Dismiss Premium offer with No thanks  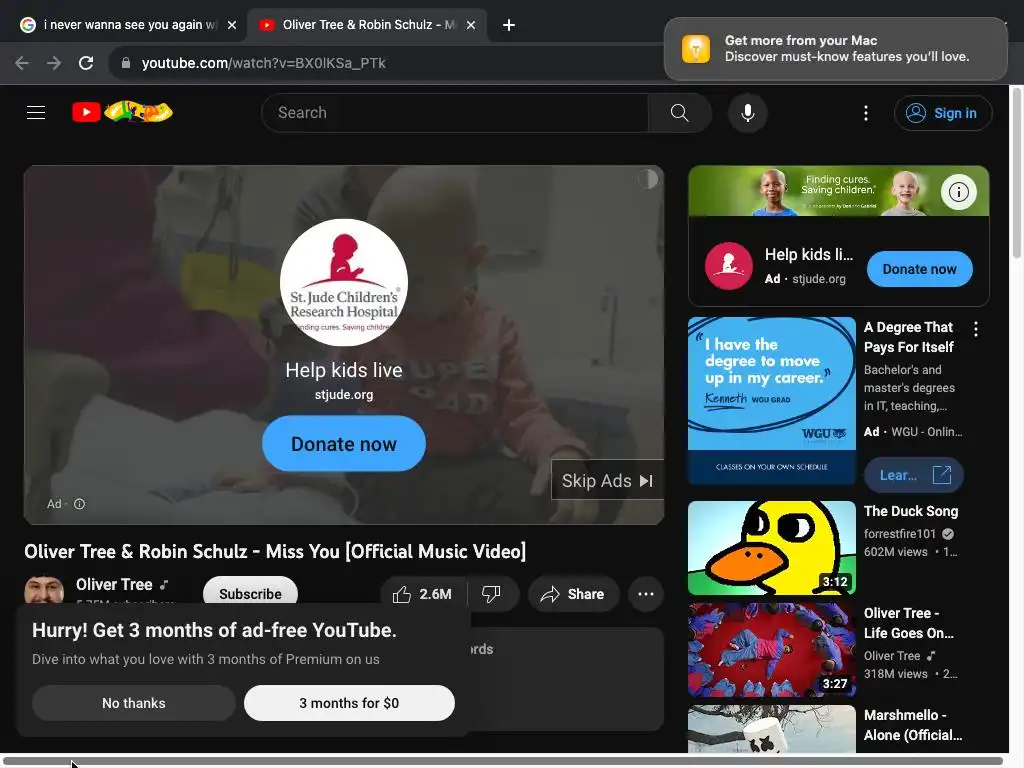pyautogui.click(x=134, y=703)
